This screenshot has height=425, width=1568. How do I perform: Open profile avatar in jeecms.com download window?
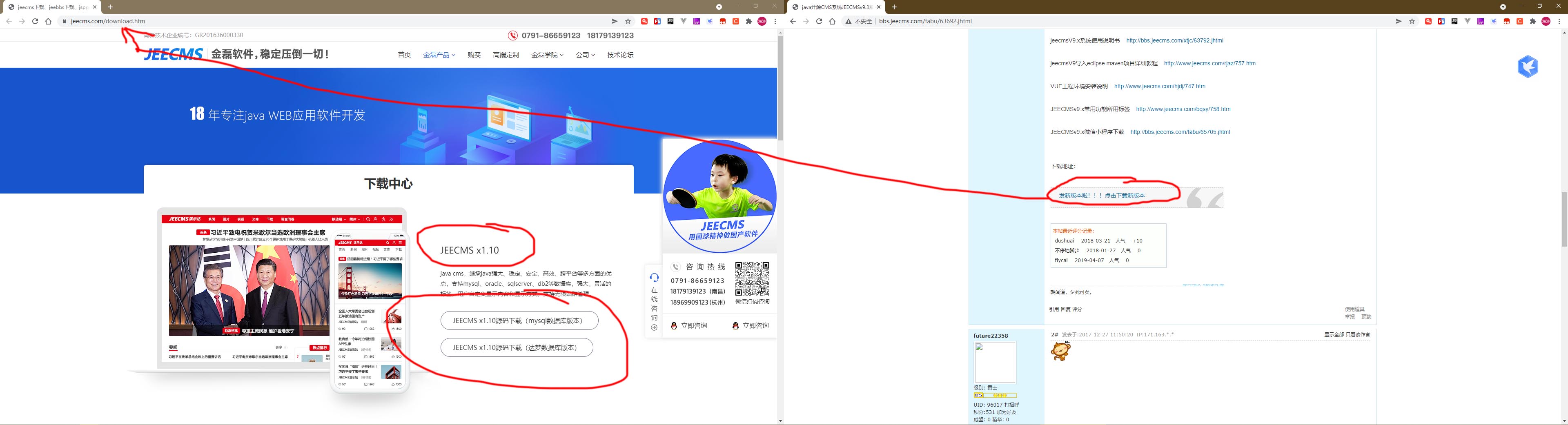pos(762,21)
